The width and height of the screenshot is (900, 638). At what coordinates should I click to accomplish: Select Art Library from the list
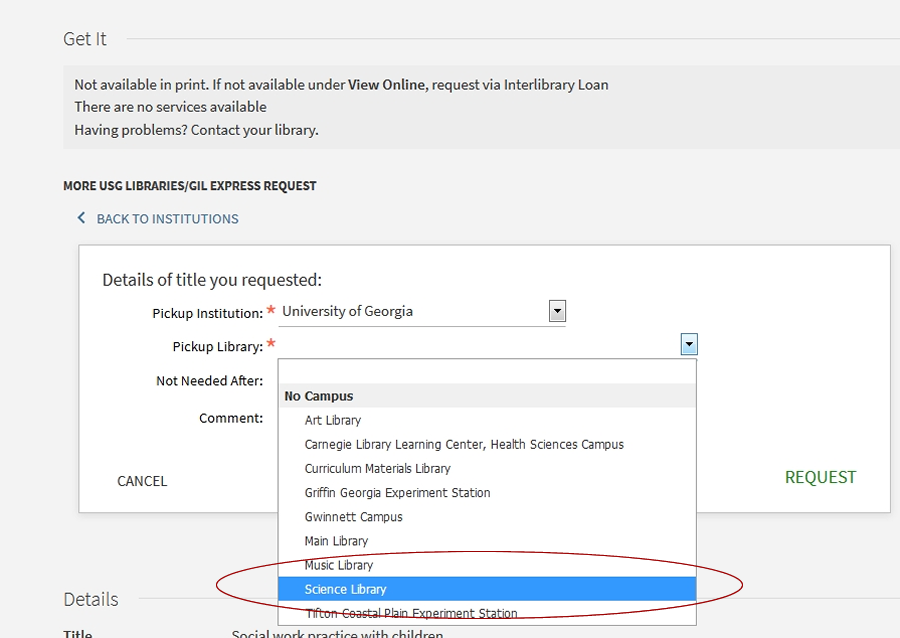coord(333,420)
